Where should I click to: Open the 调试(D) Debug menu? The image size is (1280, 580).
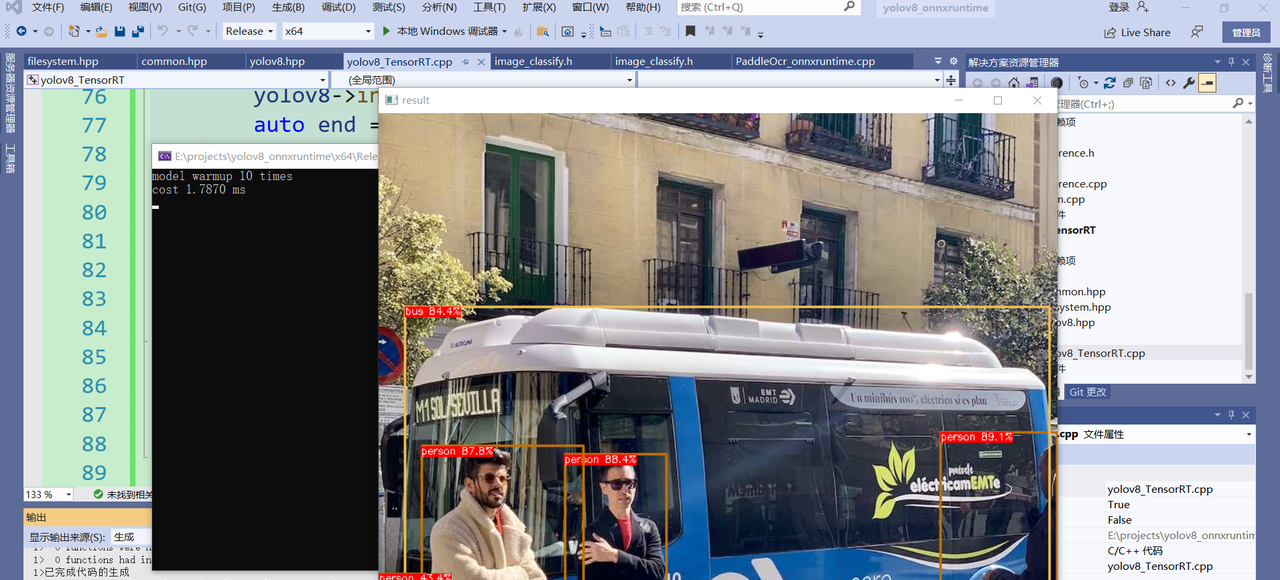[x=338, y=8]
